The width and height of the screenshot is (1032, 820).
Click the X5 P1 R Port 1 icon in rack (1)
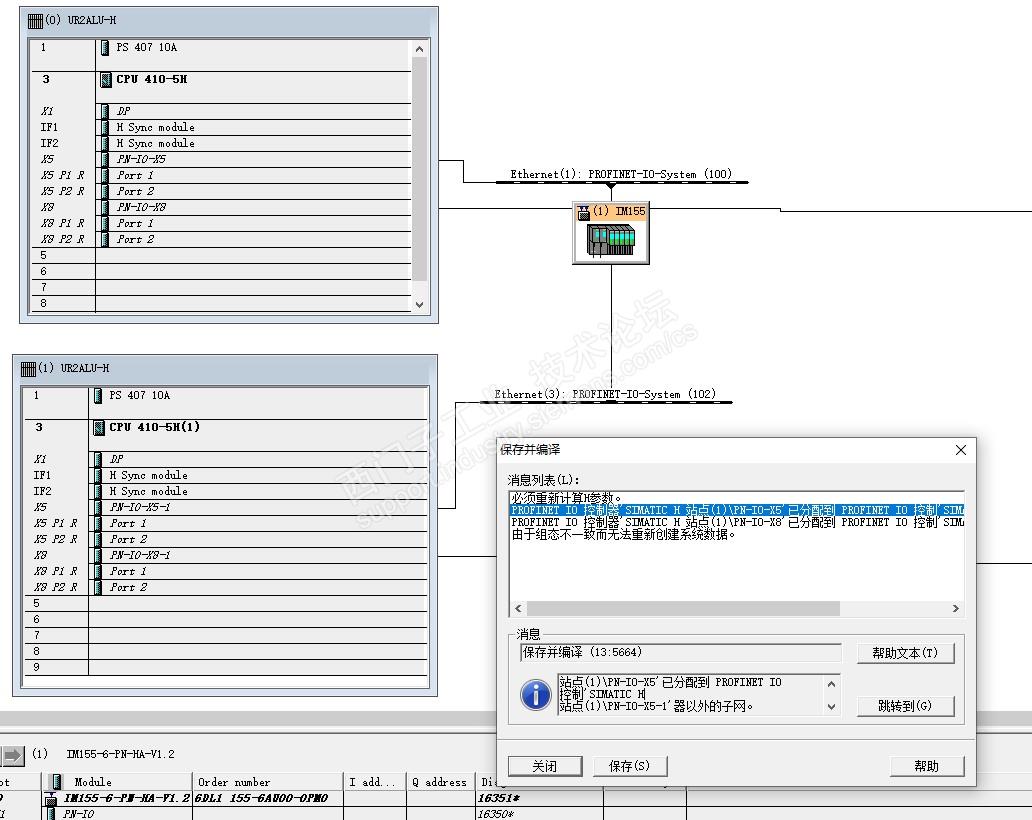(97, 523)
